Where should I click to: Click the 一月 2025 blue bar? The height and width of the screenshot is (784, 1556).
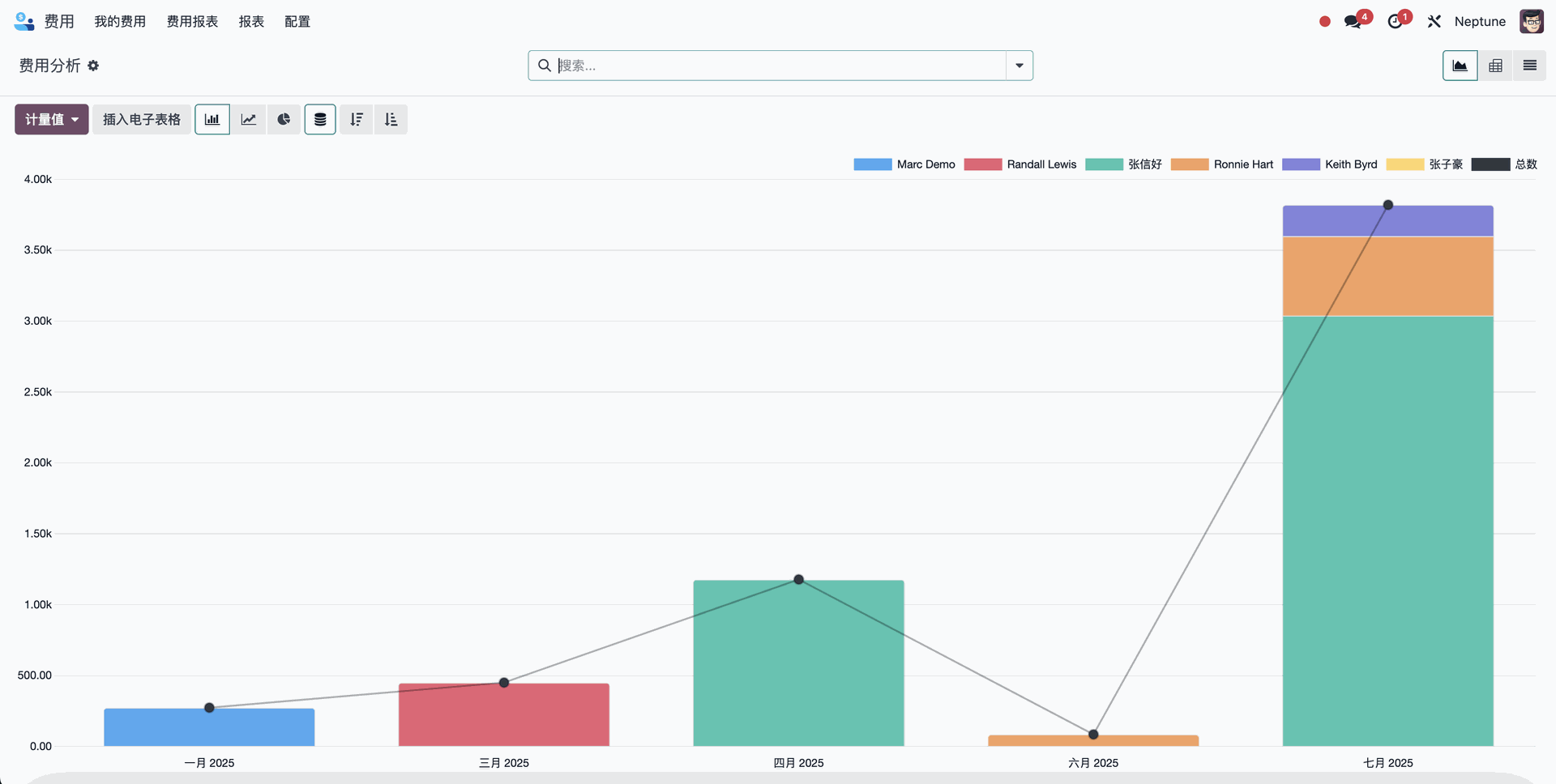(209, 727)
